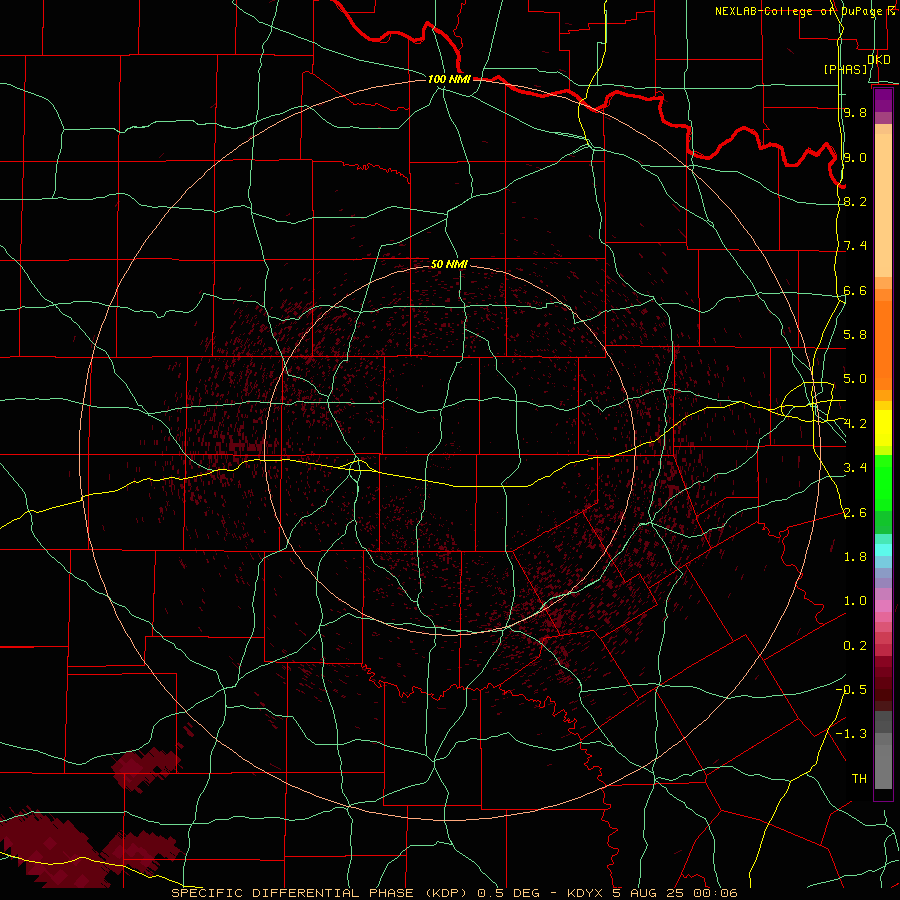This screenshot has height=900, width=900.
Task: Click the 1.0 legend value
Action: click(855, 601)
